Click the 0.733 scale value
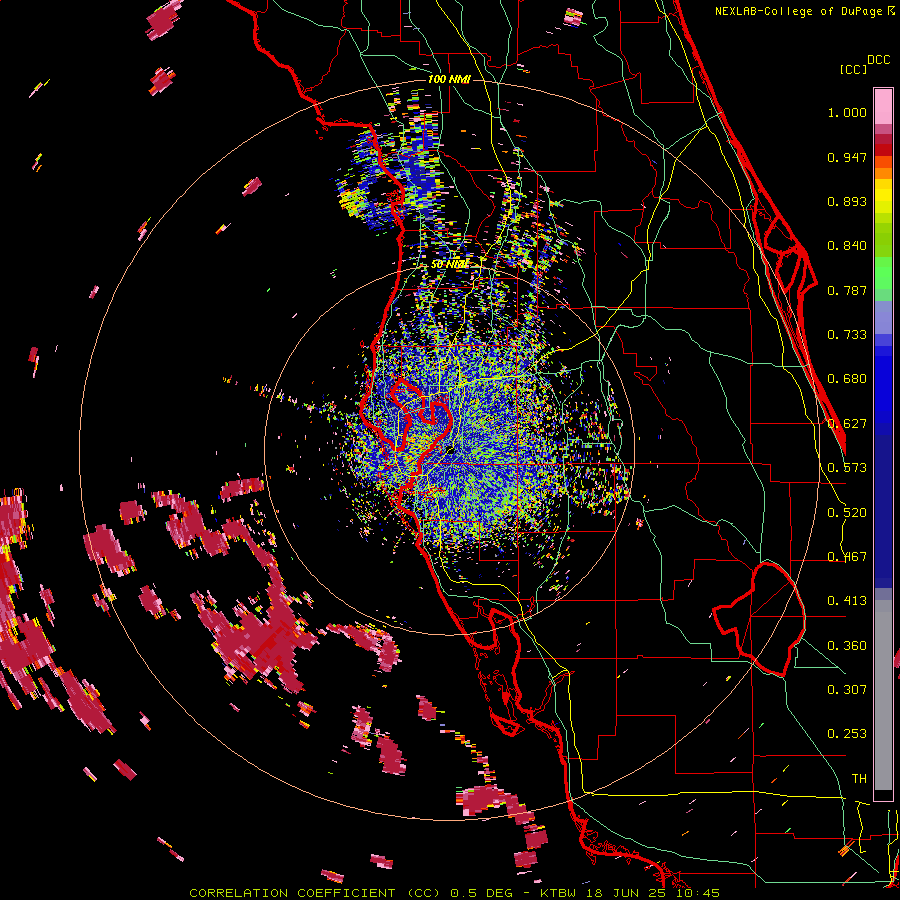 847,335
